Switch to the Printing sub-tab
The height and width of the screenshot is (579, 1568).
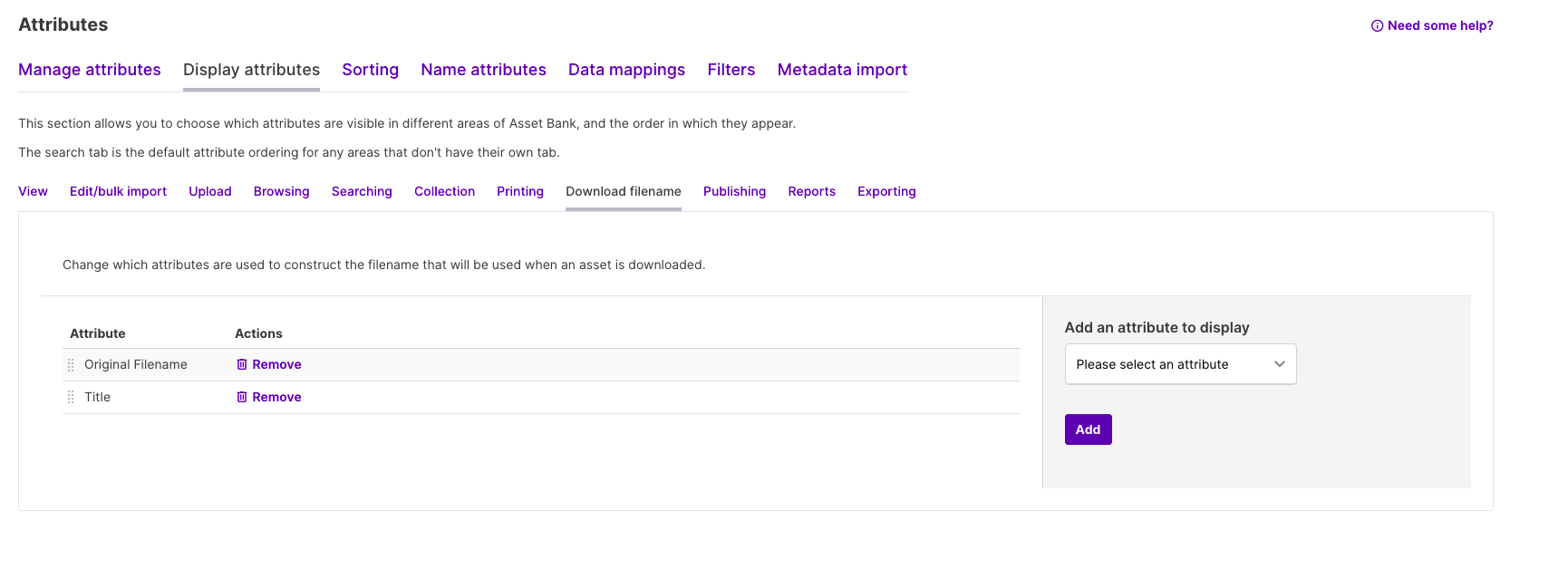click(x=520, y=191)
